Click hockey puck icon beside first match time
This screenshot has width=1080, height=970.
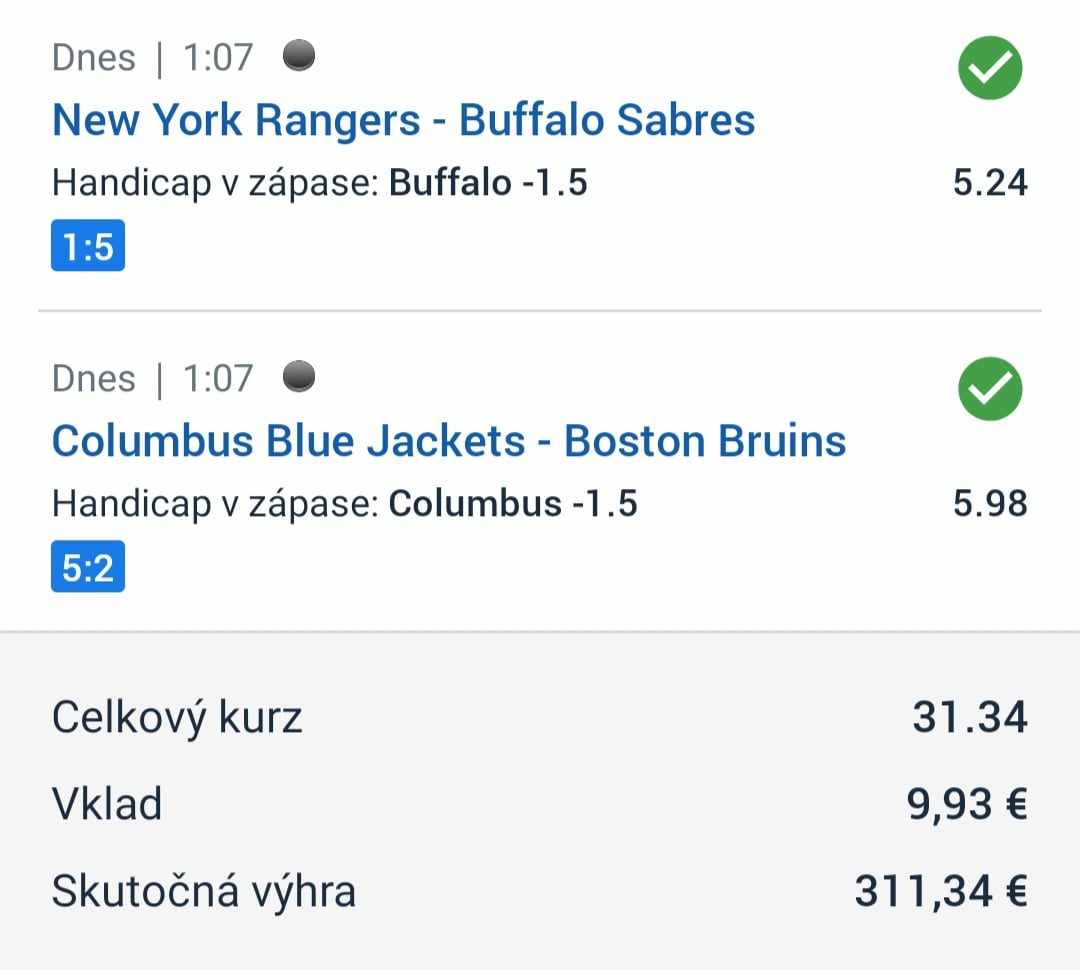click(x=299, y=55)
